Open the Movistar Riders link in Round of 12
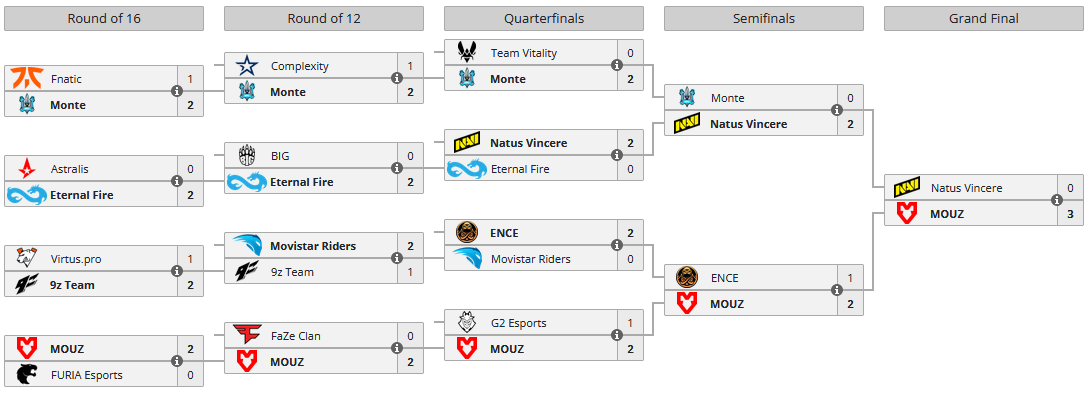The image size is (1090, 395). (313, 245)
